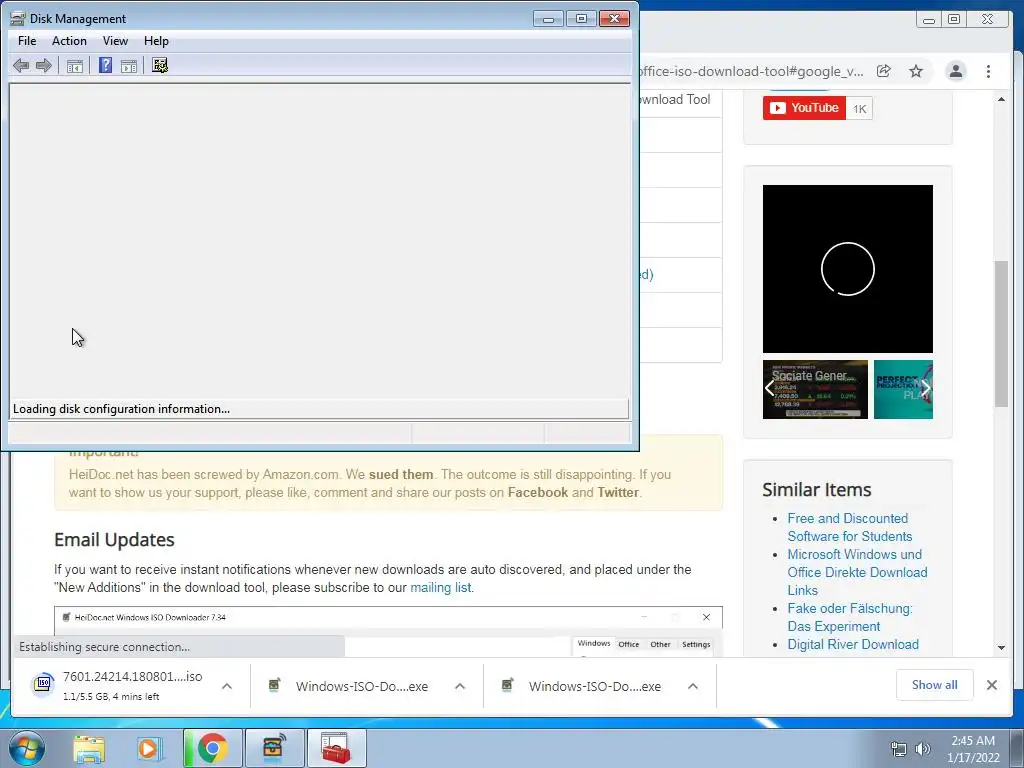
Task: Open the clock showing 2:45 AM
Action: pos(973,748)
